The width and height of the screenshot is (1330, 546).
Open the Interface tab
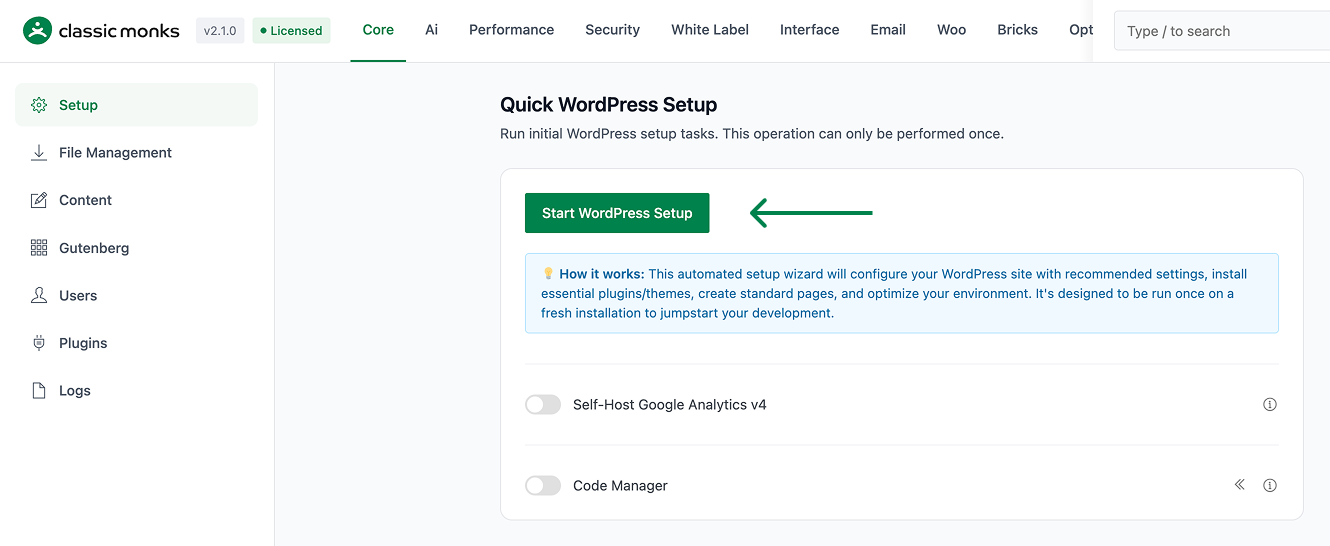point(810,30)
